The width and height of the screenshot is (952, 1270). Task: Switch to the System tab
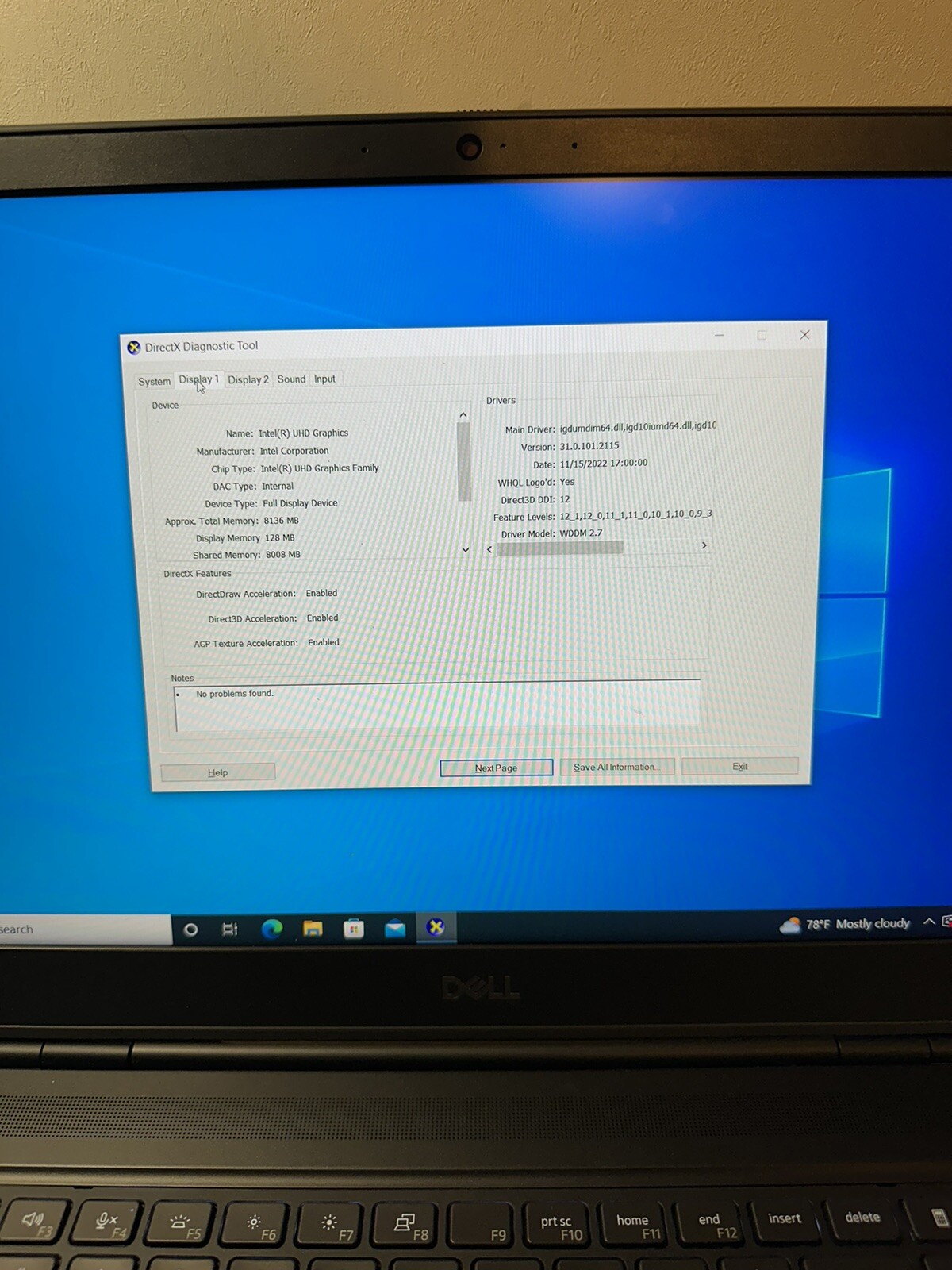click(x=154, y=381)
